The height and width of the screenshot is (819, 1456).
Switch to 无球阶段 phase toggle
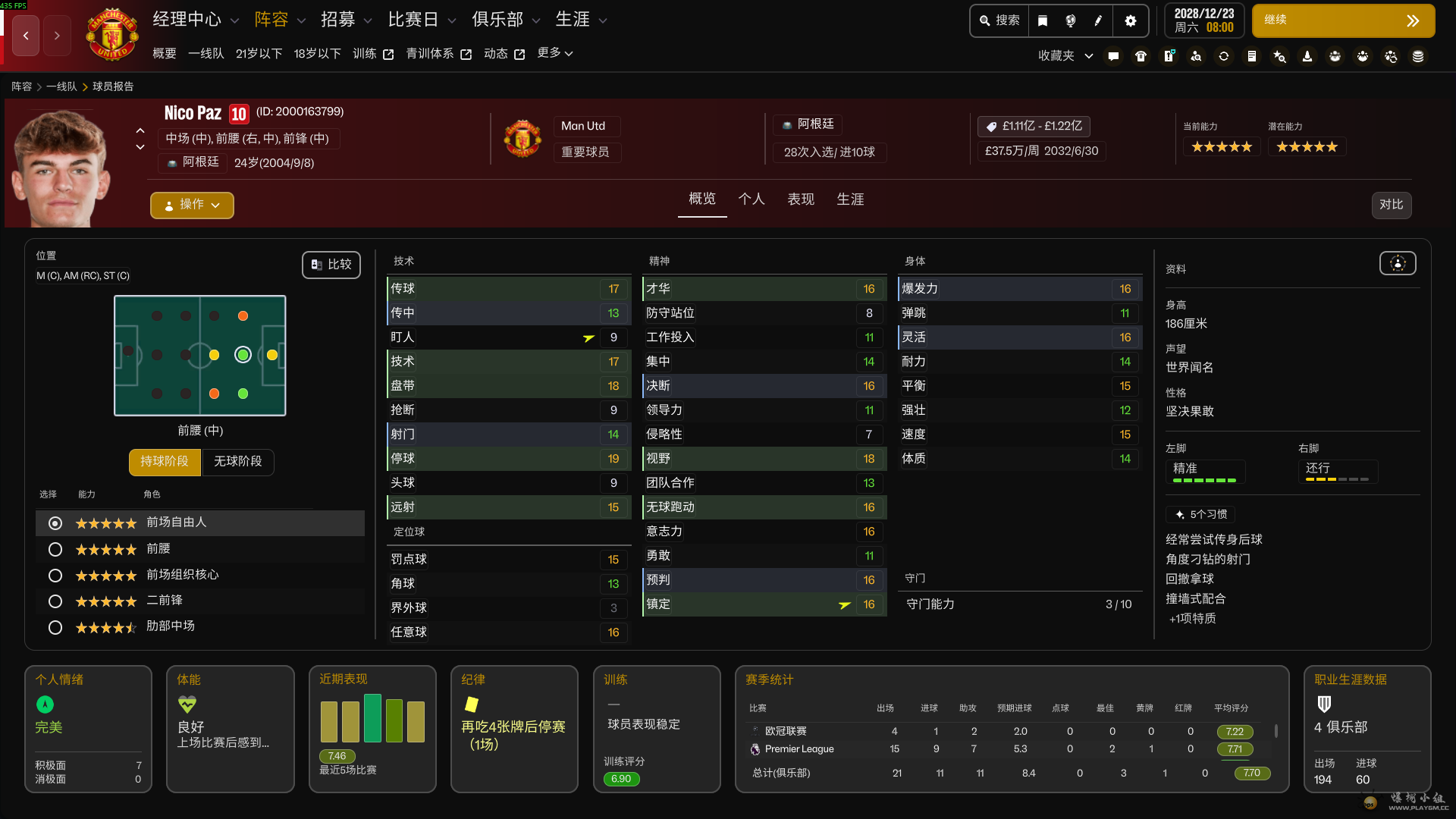[237, 461]
